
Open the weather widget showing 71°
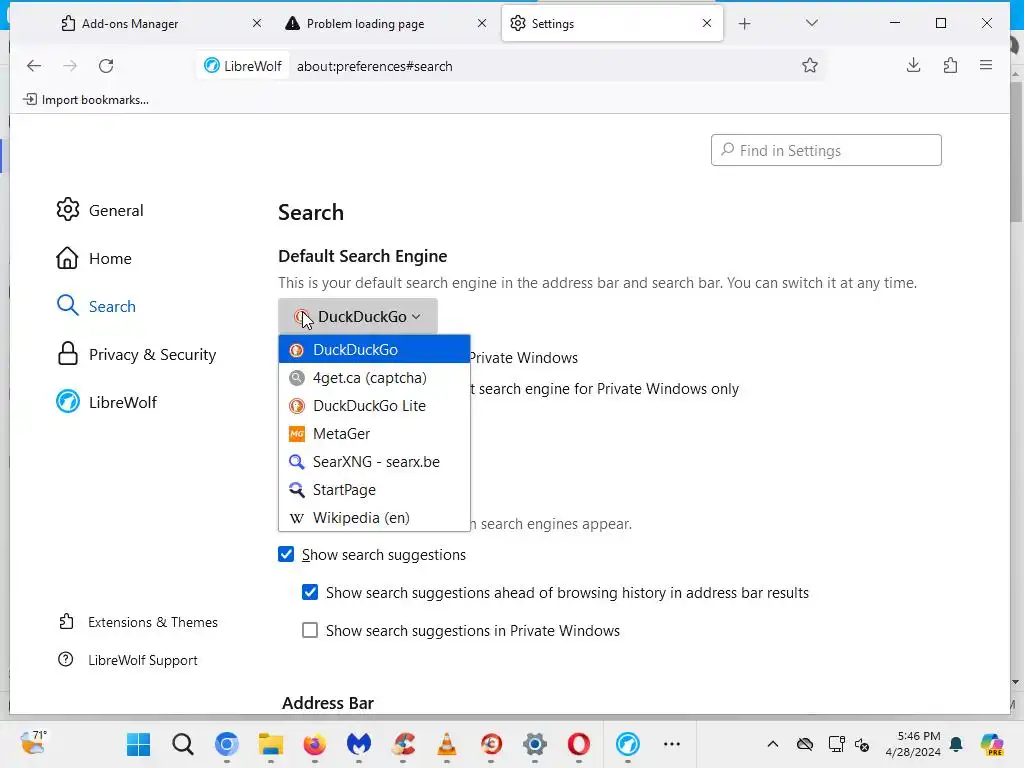[x=33, y=743]
